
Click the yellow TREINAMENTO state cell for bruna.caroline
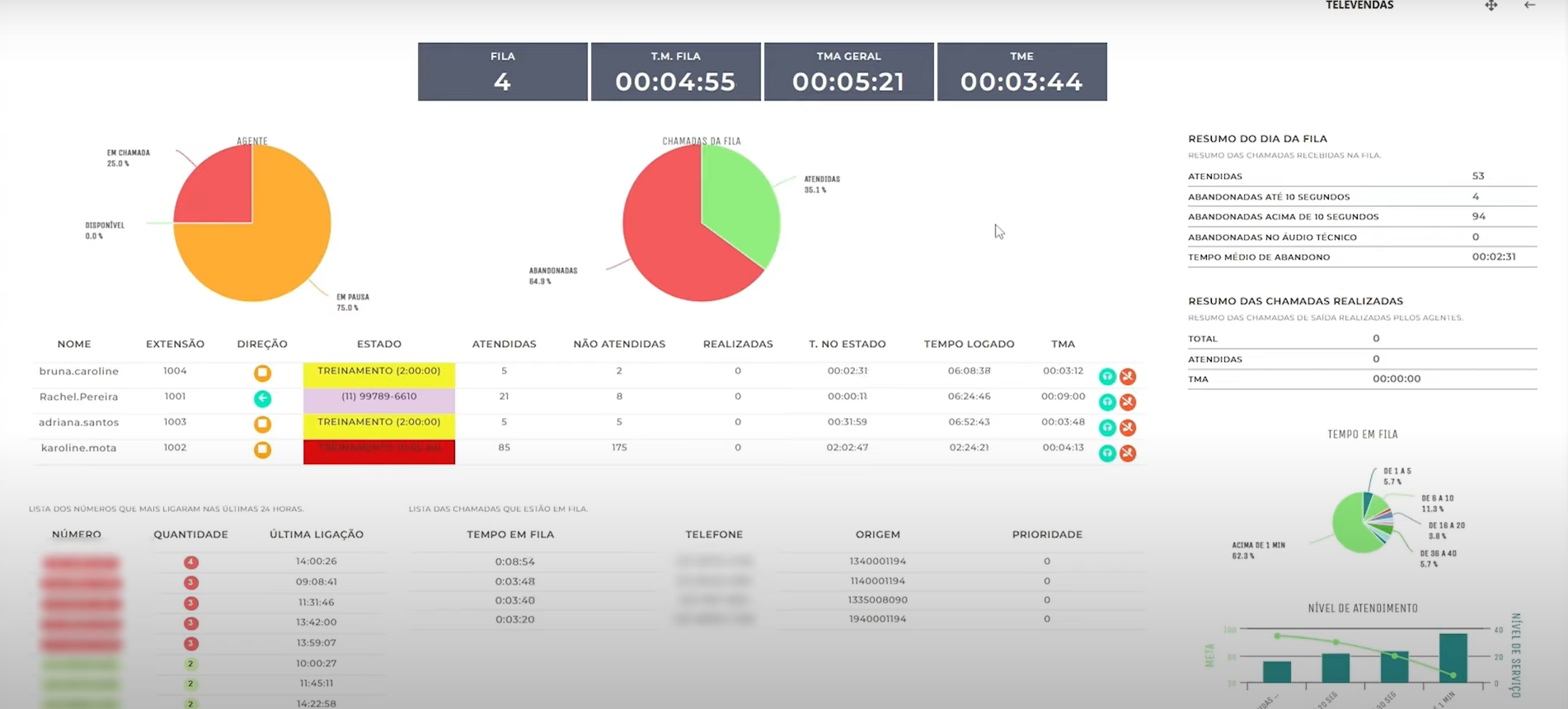tap(379, 374)
